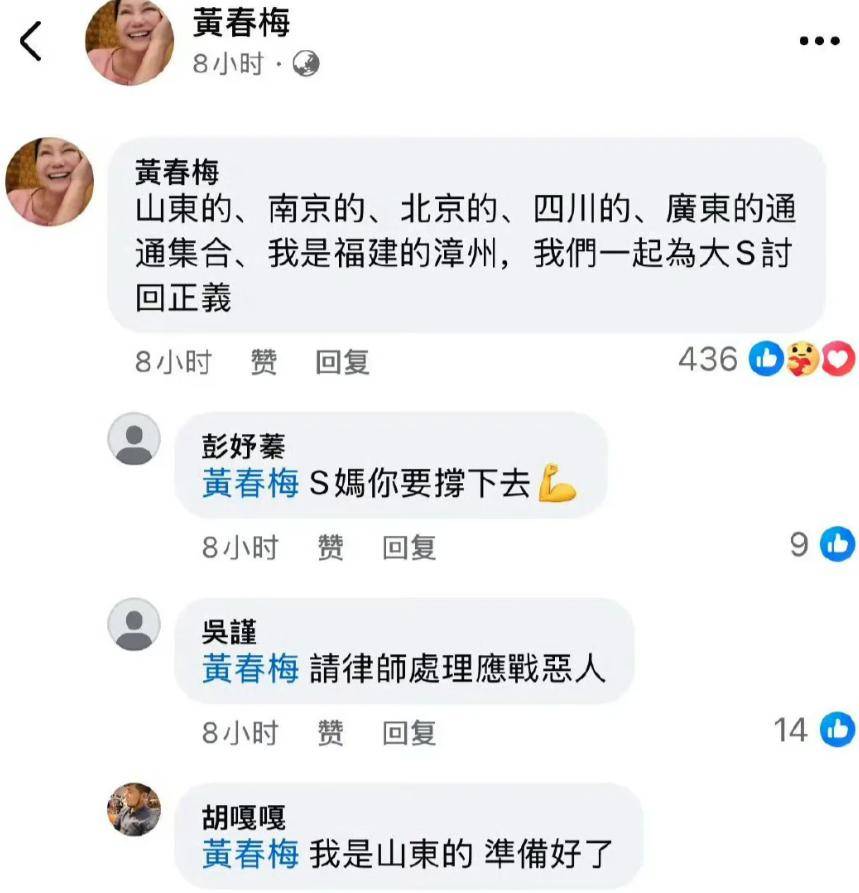This screenshot has height=893, width=859.
Task: Tap the globe public visibility icon
Action: click(306, 64)
